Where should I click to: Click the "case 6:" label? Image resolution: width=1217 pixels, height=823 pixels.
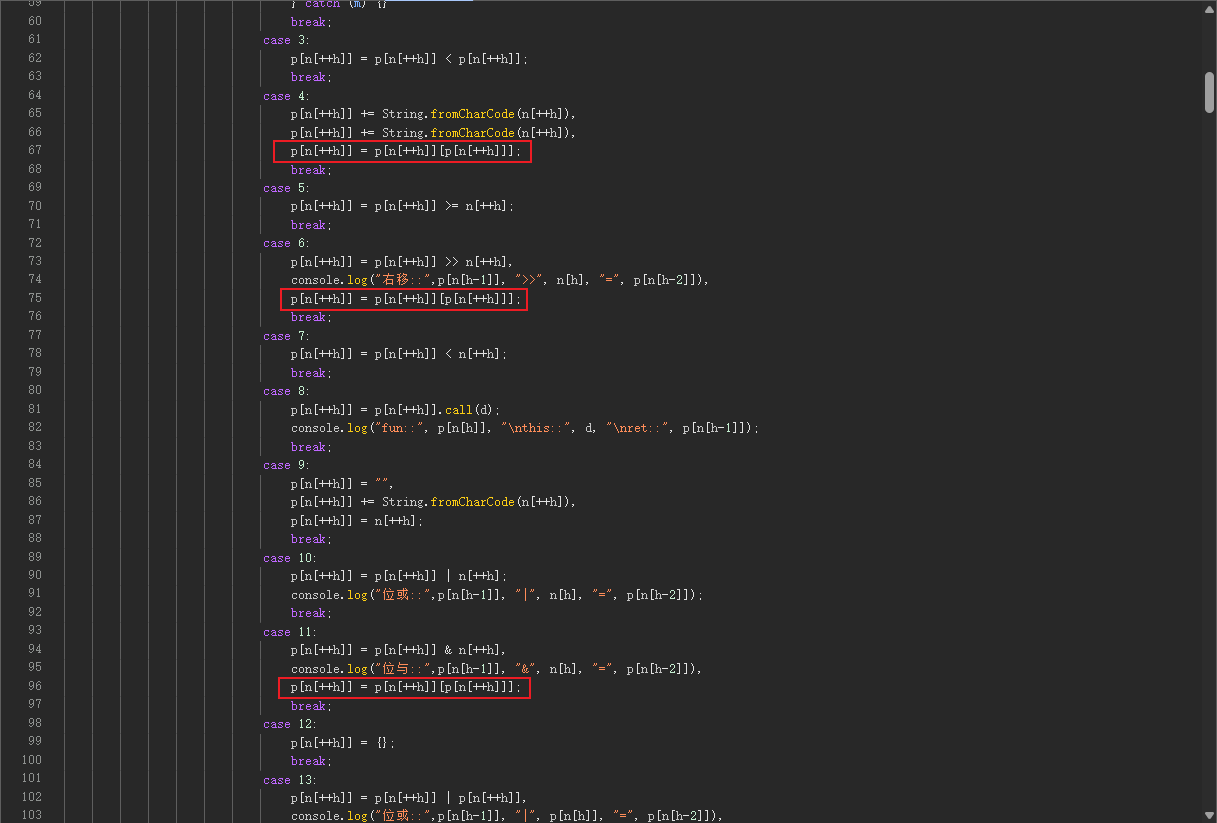pos(284,243)
